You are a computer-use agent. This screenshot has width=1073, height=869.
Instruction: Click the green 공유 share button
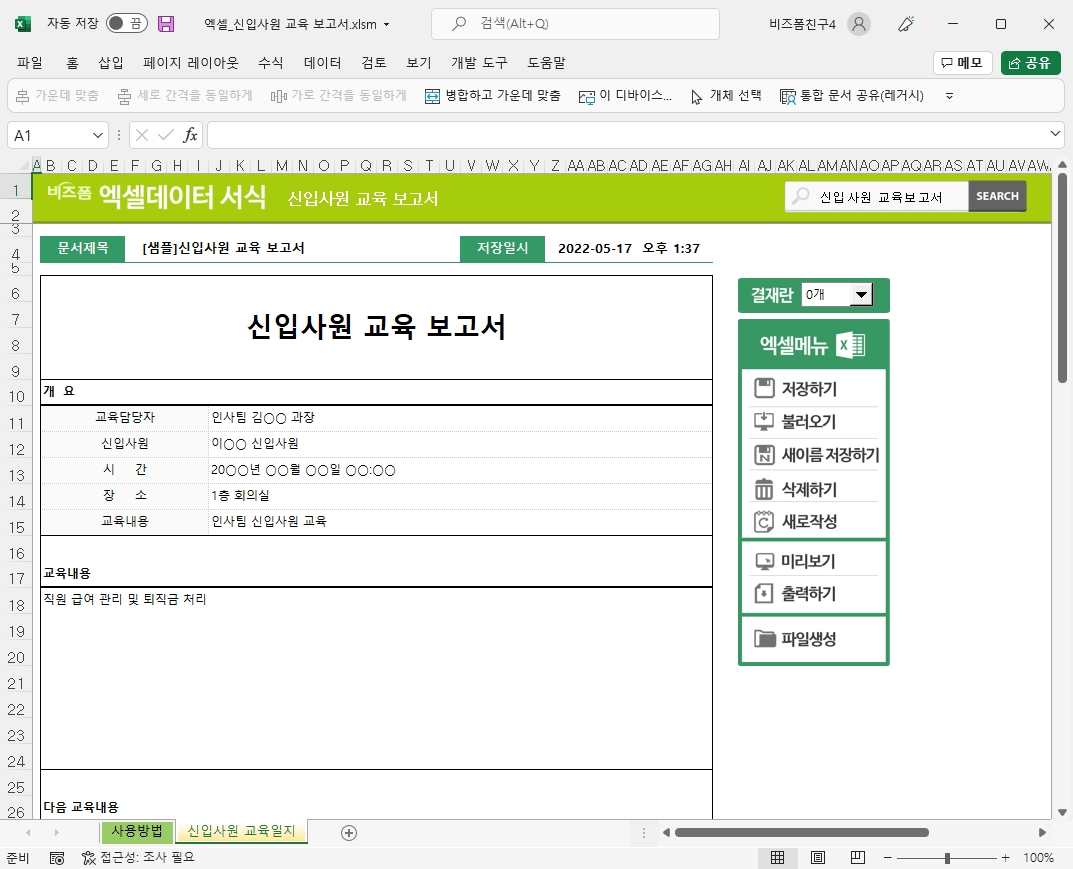[1031, 63]
